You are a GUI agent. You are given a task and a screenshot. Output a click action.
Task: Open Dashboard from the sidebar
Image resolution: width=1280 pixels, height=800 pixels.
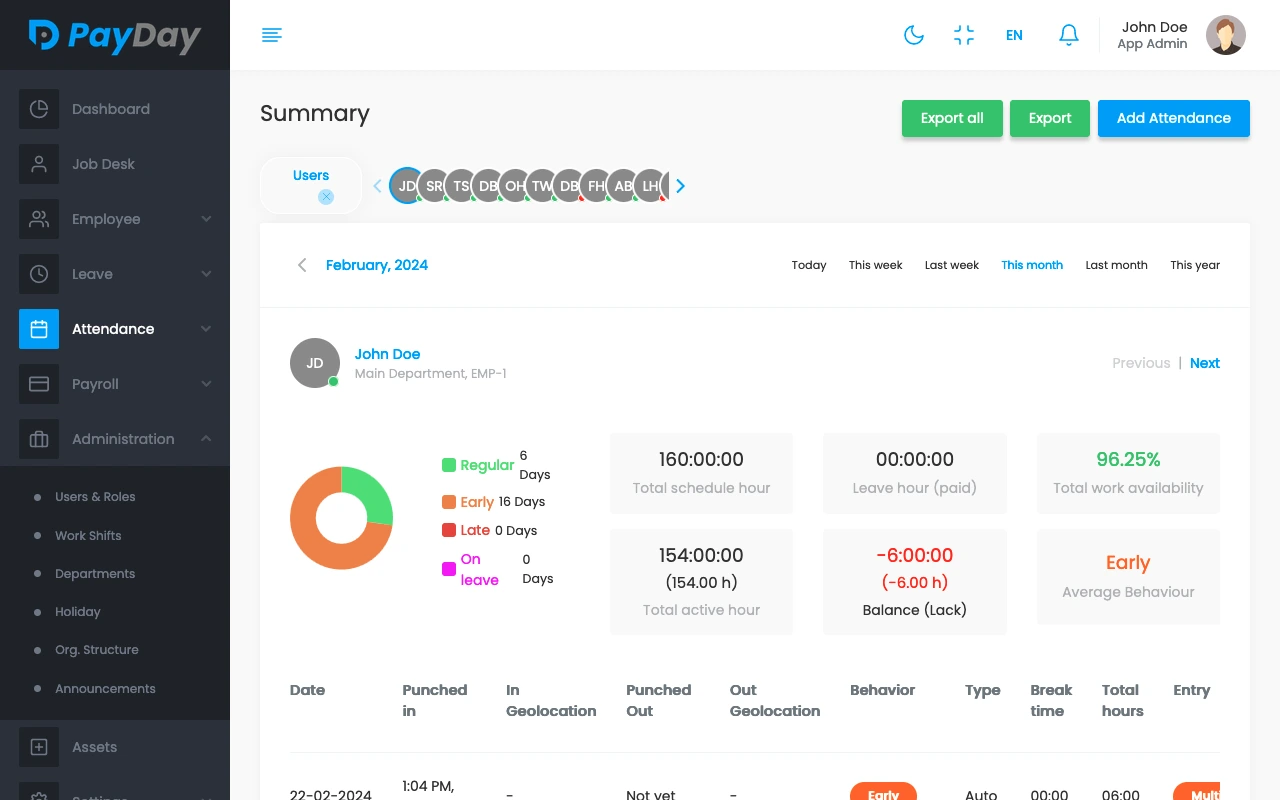110,109
